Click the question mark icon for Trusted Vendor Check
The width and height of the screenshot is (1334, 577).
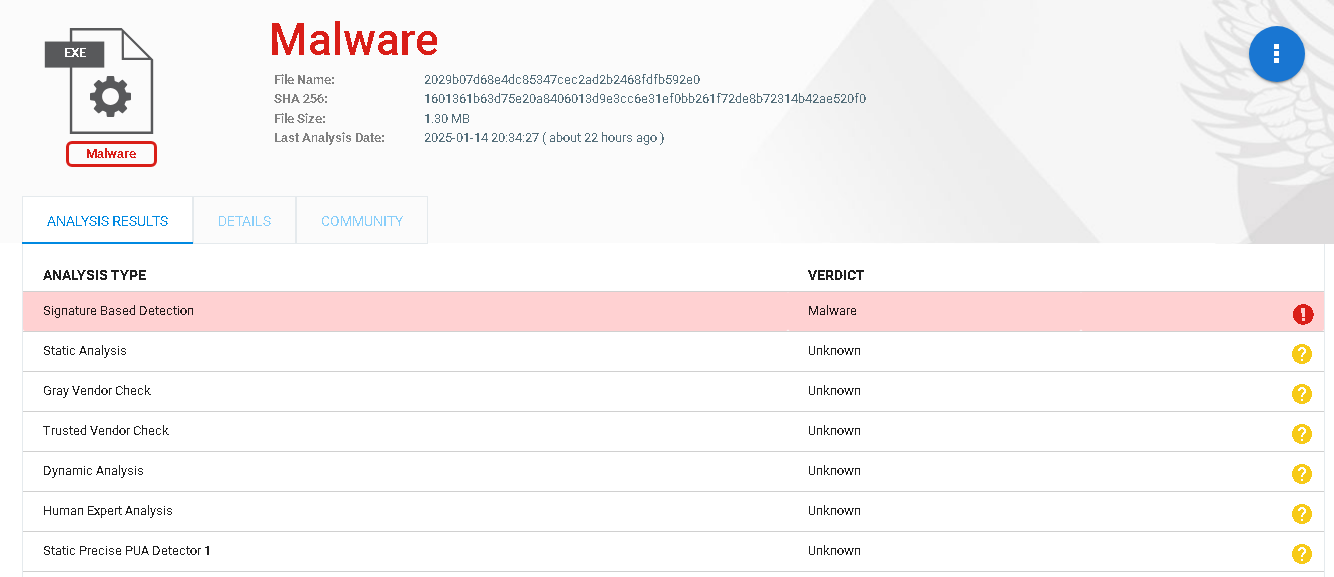click(1301, 434)
